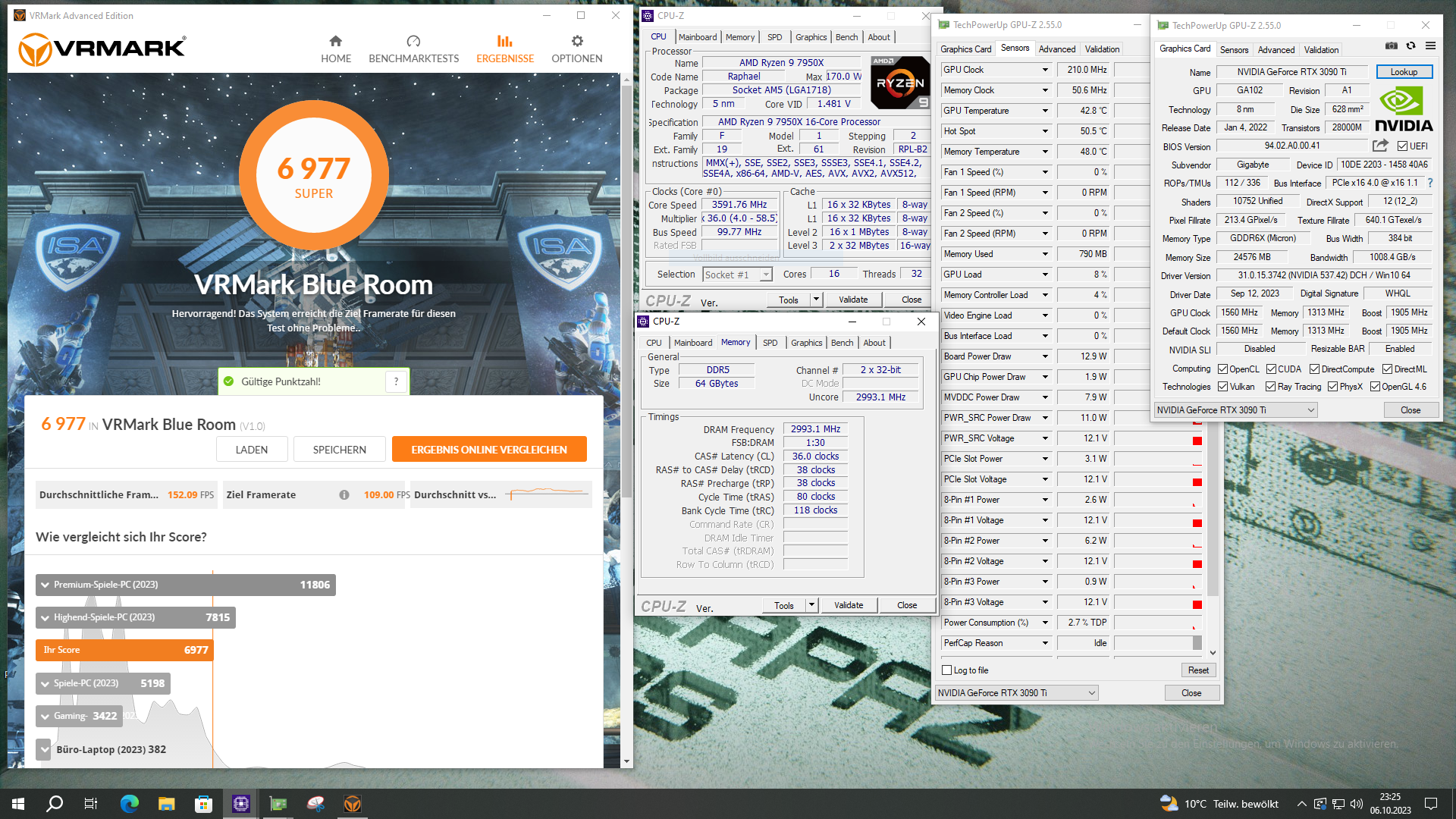Switch to Bench tab in top CPU-Z
1456x819 pixels.
pyautogui.click(x=846, y=37)
